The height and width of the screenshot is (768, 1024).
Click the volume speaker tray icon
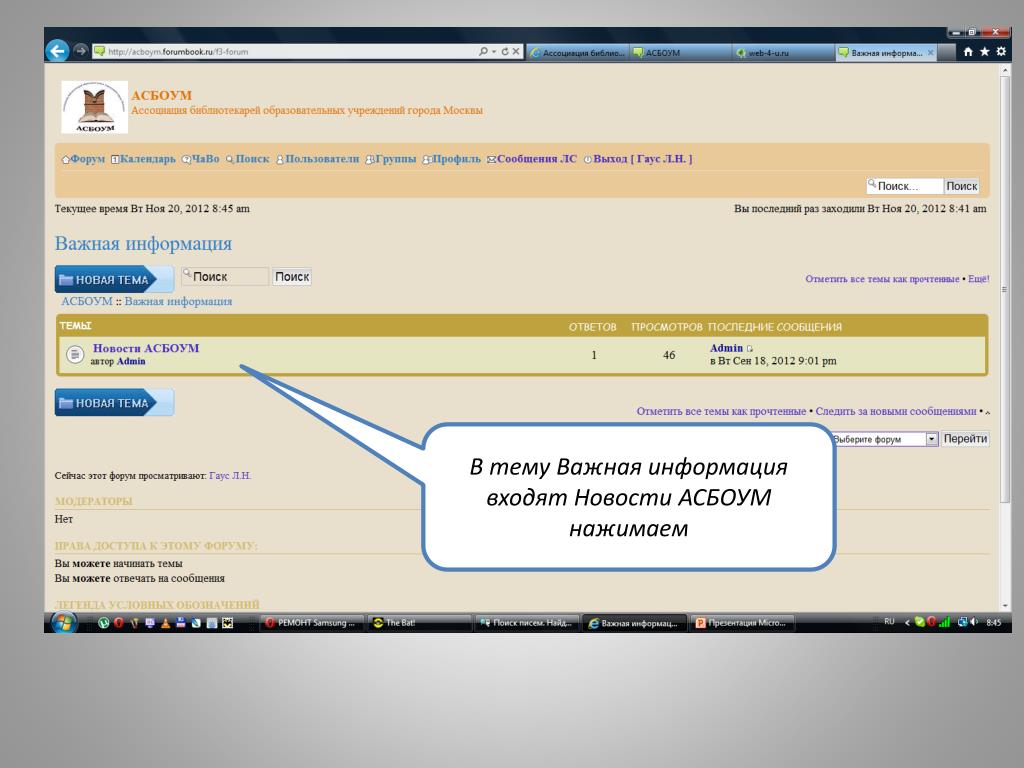(974, 622)
